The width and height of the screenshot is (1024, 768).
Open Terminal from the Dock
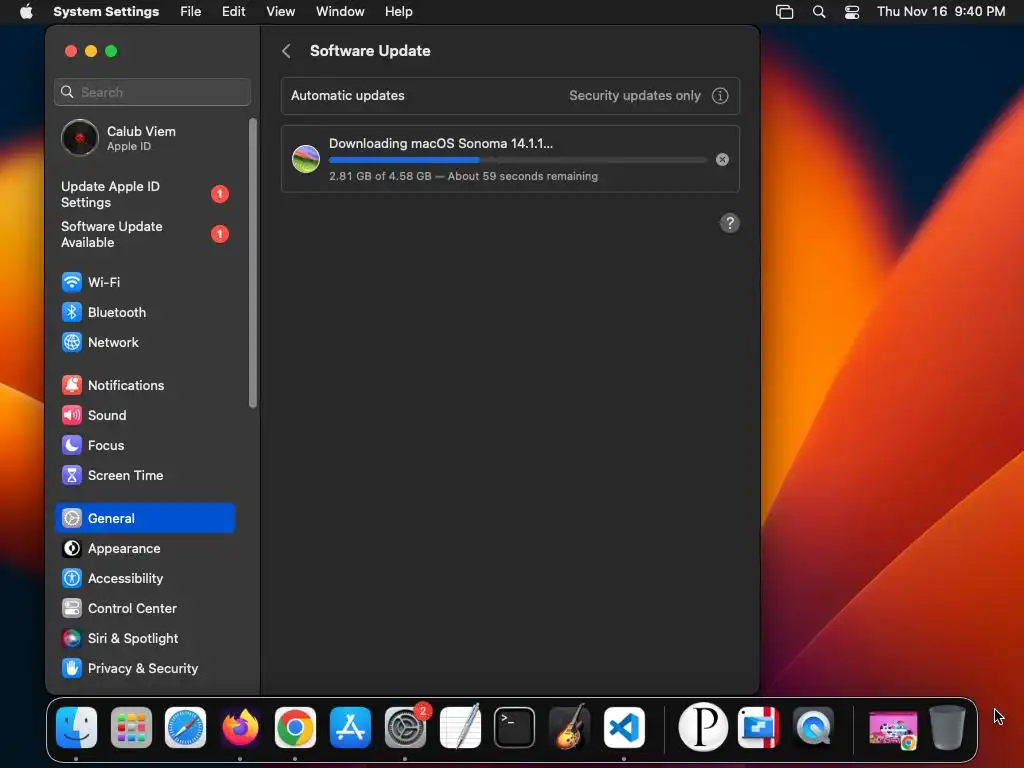point(515,728)
